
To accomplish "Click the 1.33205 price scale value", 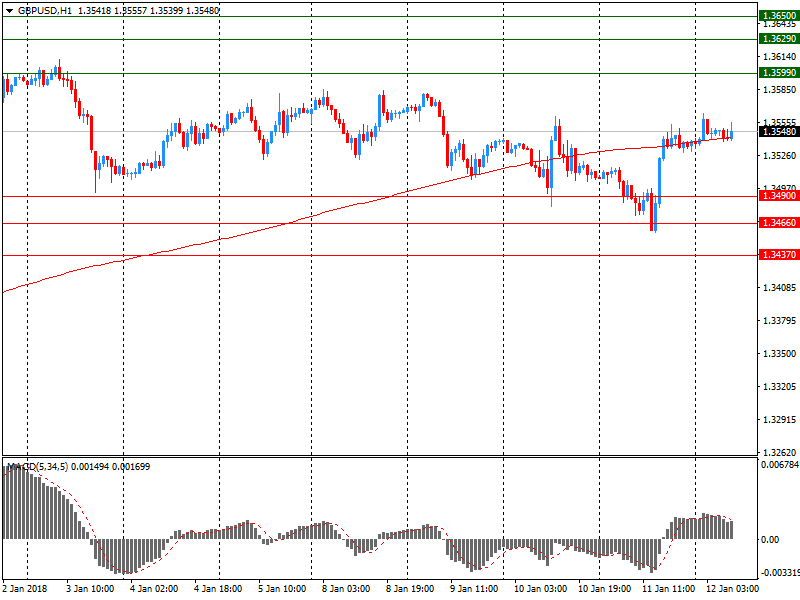I will pos(780,387).
